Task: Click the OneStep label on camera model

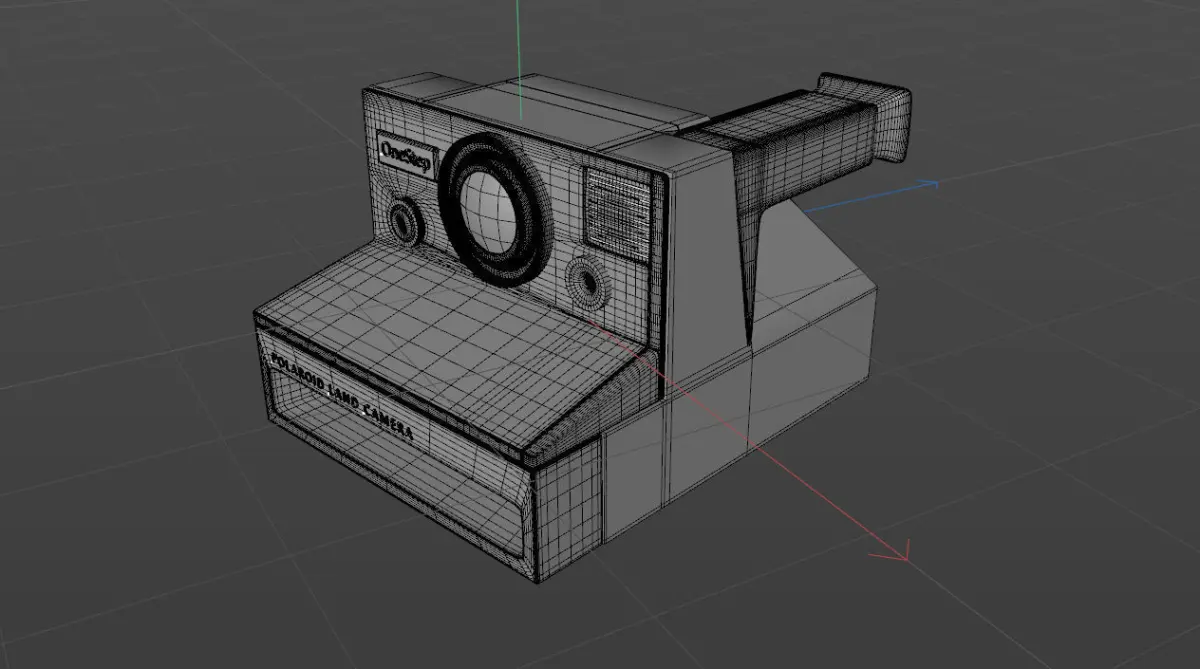Action: (x=406, y=155)
